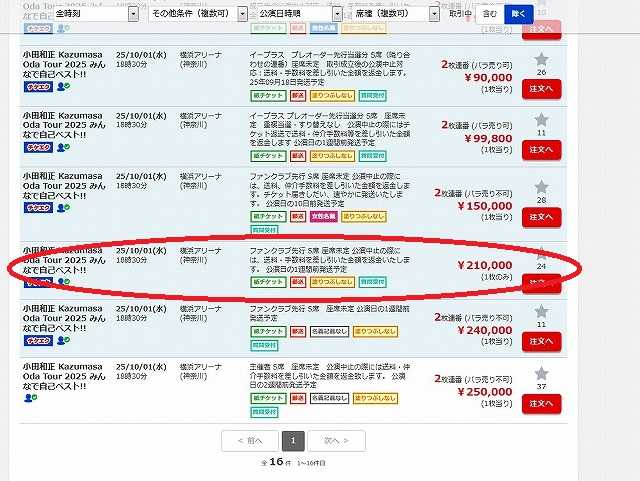Select page 1 in the pagination
This screenshot has width=640, height=481.
(293, 441)
